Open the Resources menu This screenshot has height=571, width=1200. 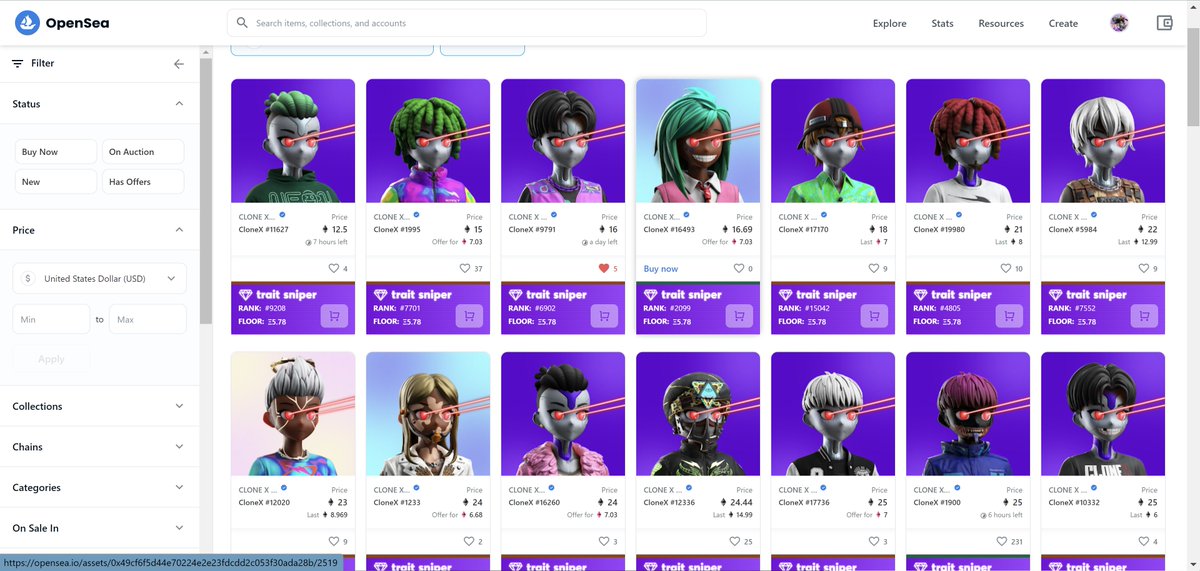click(1001, 23)
